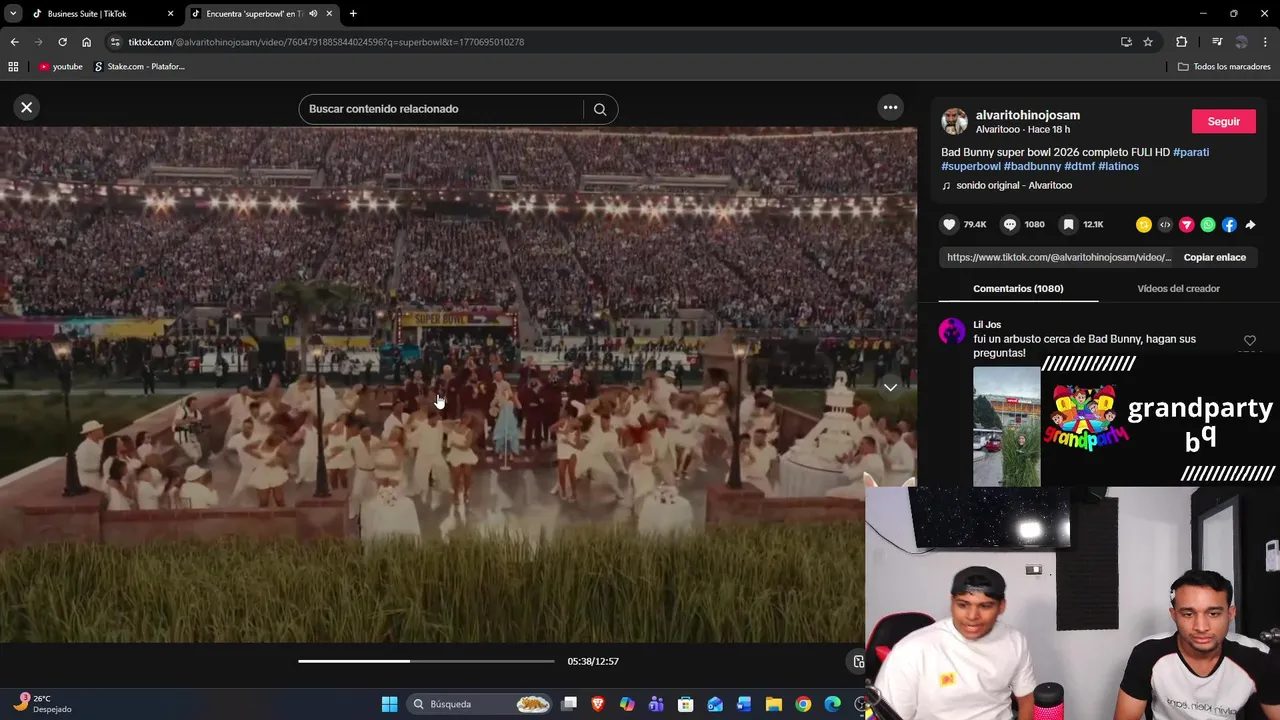The width and height of the screenshot is (1280, 720).
Task: Open #dtmf hashtag
Action: click(1079, 166)
